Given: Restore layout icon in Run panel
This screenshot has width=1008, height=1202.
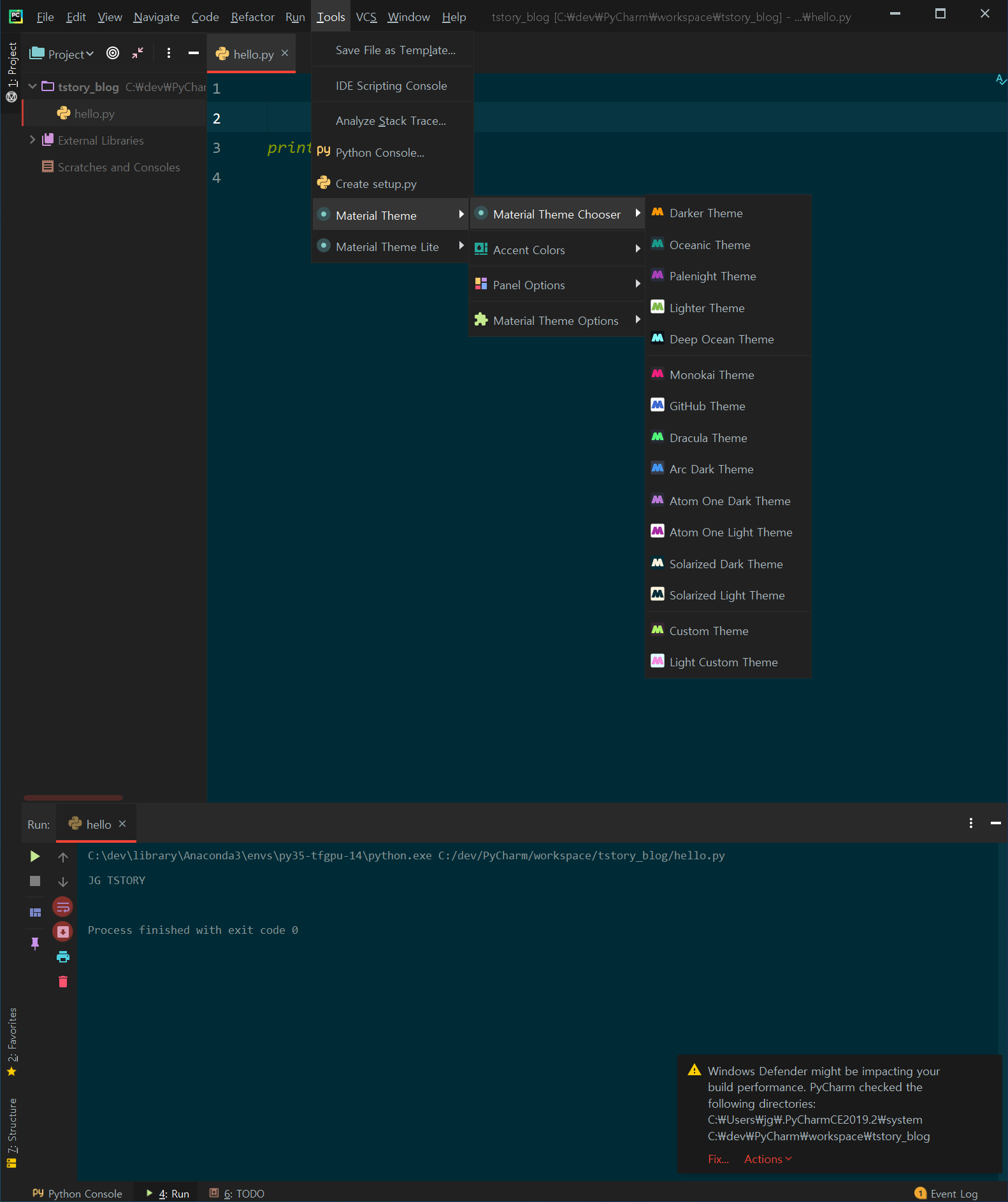Looking at the screenshot, I should point(35,912).
